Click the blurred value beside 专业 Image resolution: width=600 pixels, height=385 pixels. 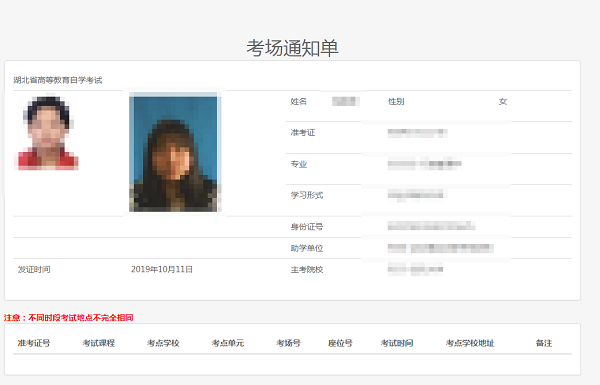[424, 164]
